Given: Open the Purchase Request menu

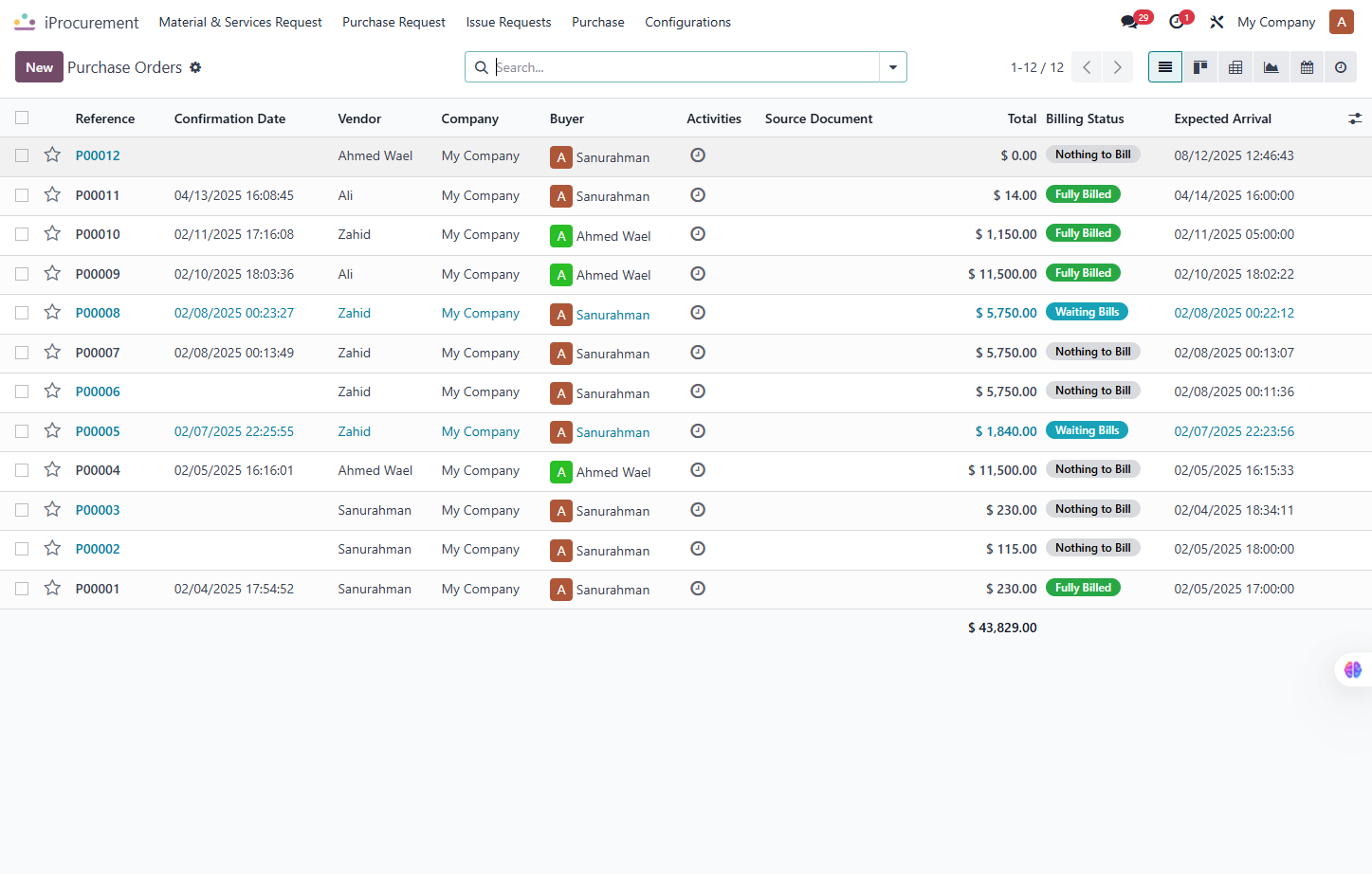Looking at the screenshot, I should (393, 22).
